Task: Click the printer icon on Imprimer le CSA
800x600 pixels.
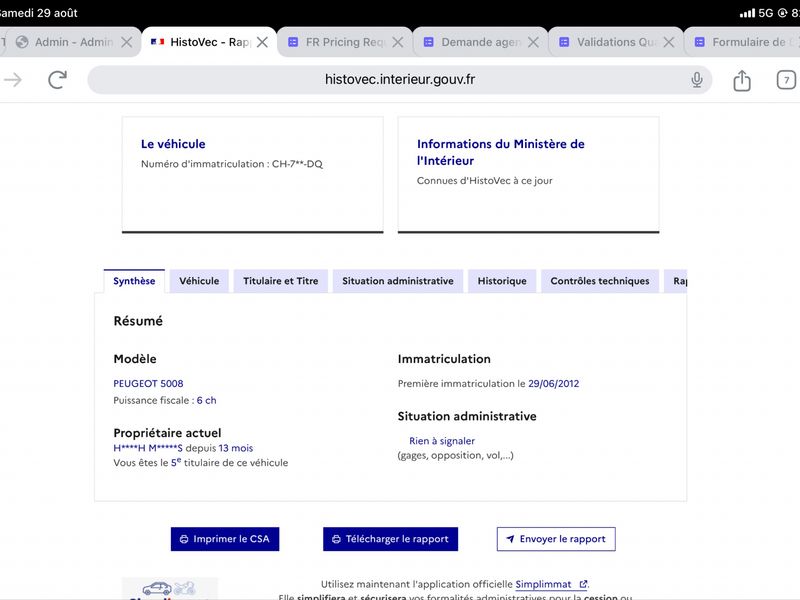Action: pos(184,539)
